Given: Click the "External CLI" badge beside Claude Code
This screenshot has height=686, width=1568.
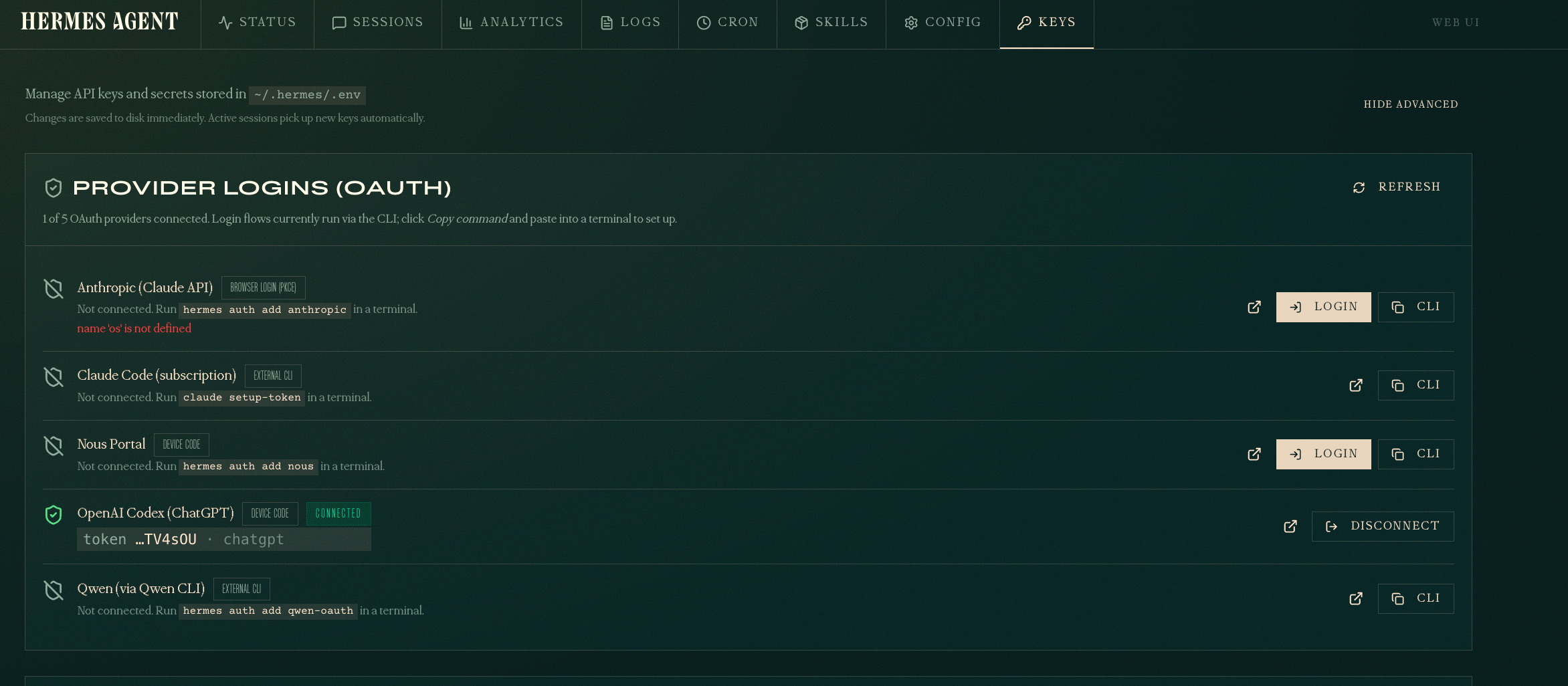Looking at the screenshot, I should 273,376.
